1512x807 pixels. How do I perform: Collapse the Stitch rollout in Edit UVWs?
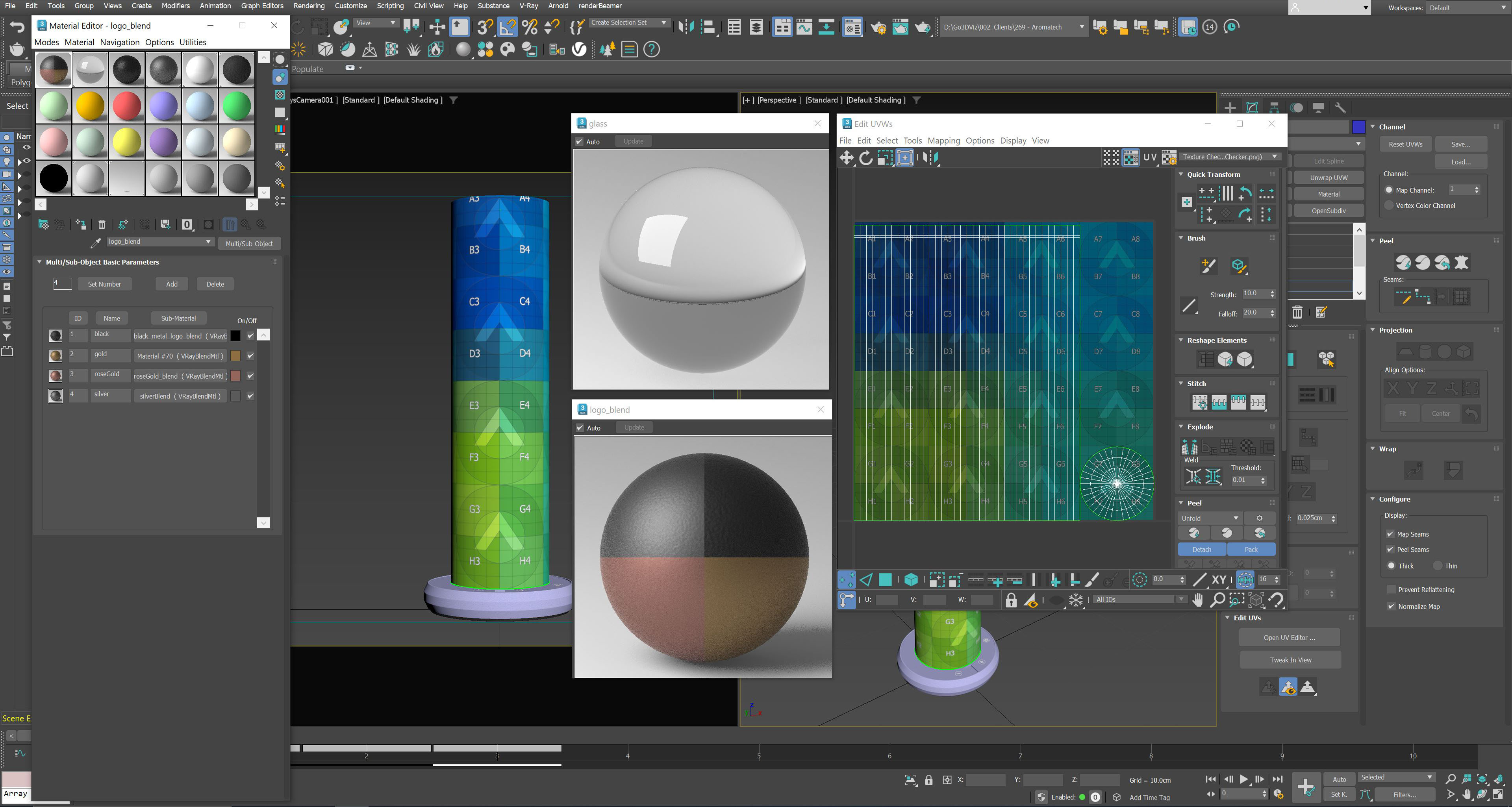point(1182,383)
